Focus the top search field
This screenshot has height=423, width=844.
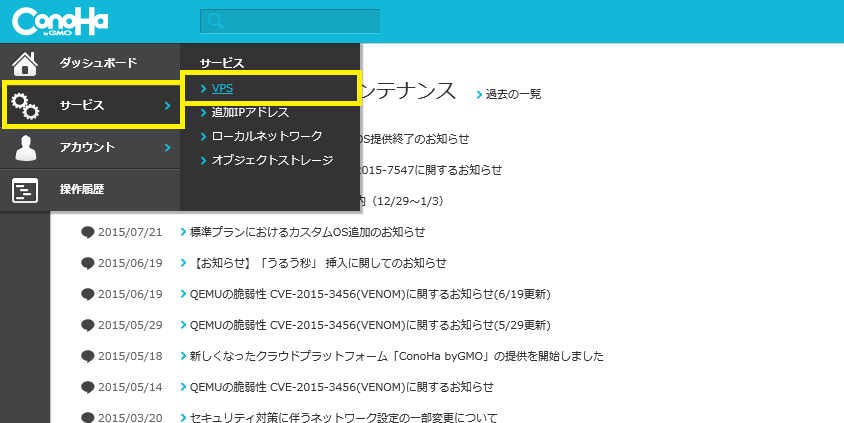(x=290, y=22)
